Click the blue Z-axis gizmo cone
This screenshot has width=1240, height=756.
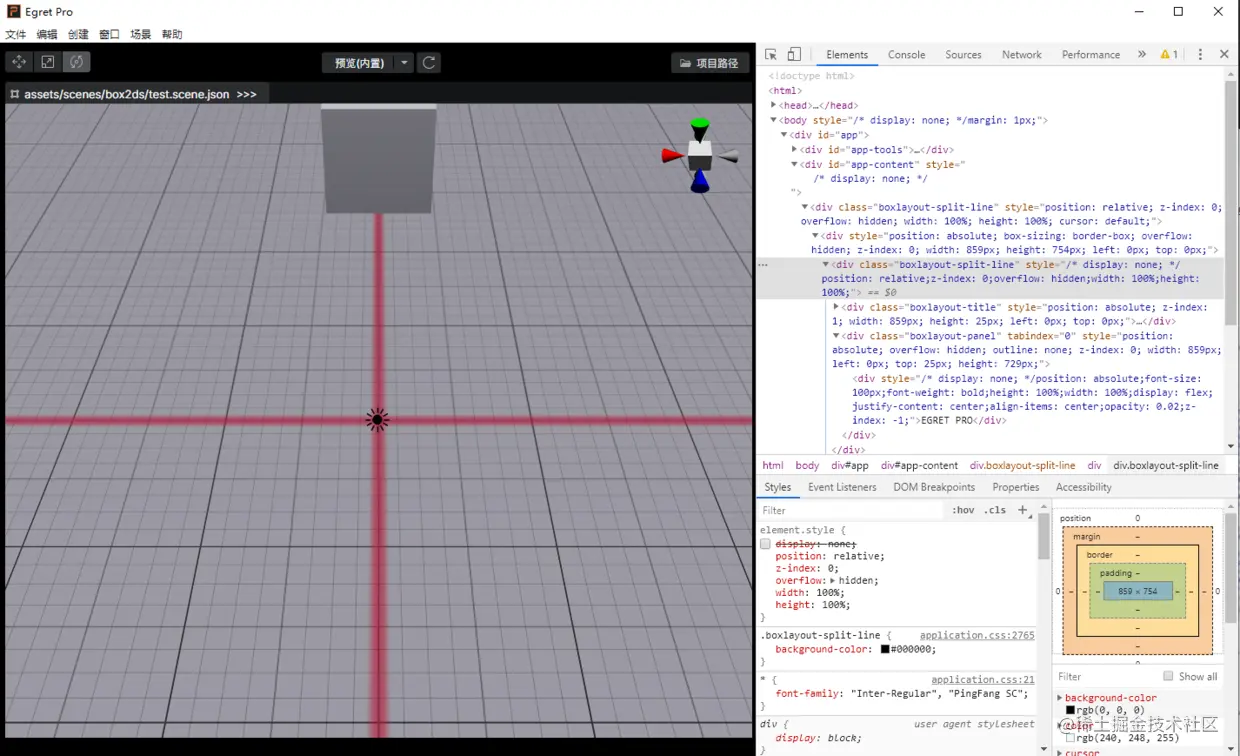(700, 181)
